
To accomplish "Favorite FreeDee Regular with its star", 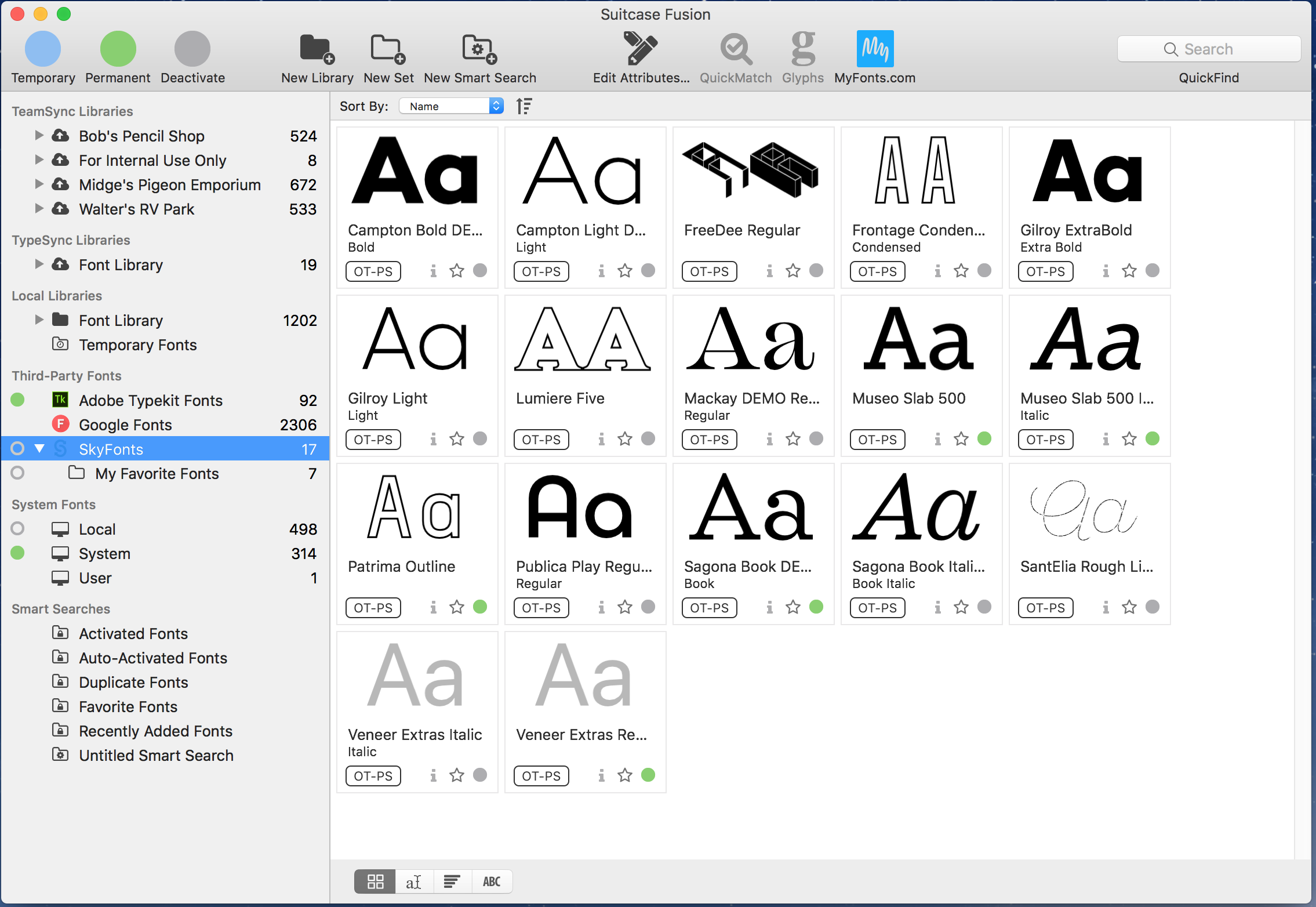I will click(x=792, y=271).
